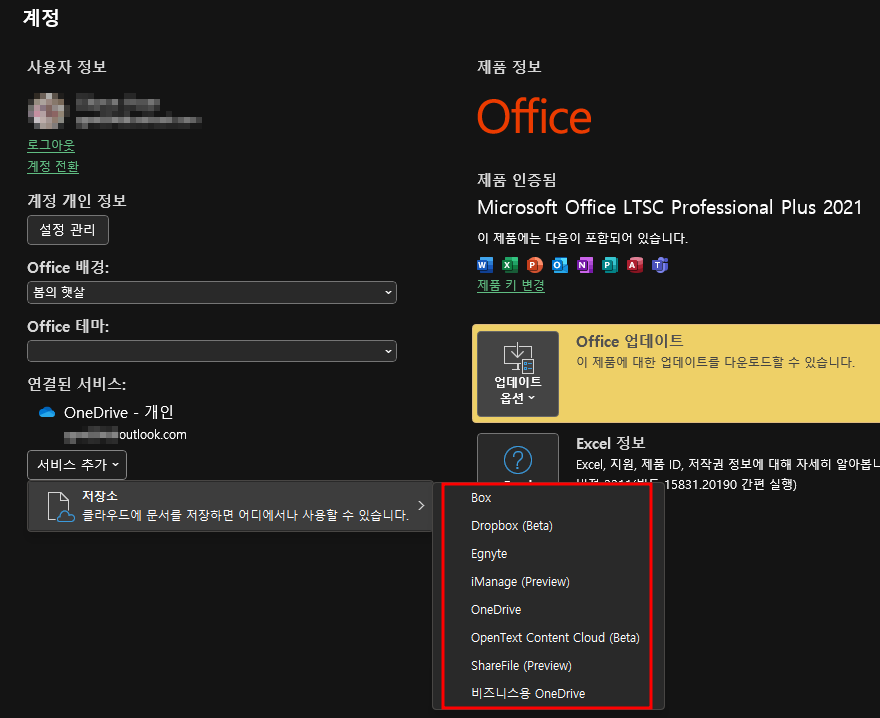
Task: Click the Office 업데이트 heading text
Action: point(630,341)
